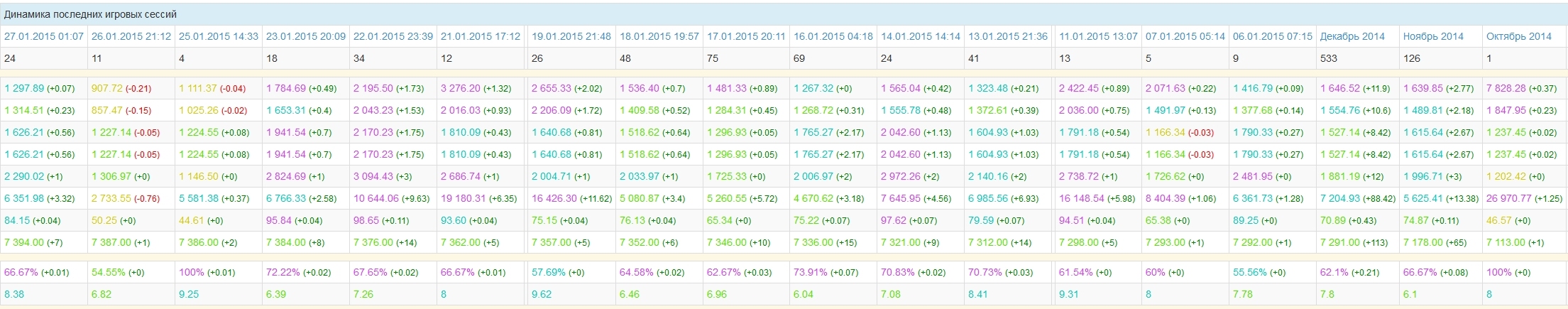1568x309 pixels.
Task: Select the 533 count under Декабрь 2014
Action: [x=1329, y=58]
